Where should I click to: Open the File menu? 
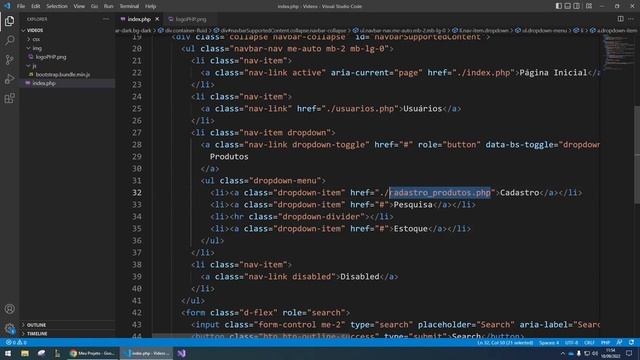[x=21, y=6]
